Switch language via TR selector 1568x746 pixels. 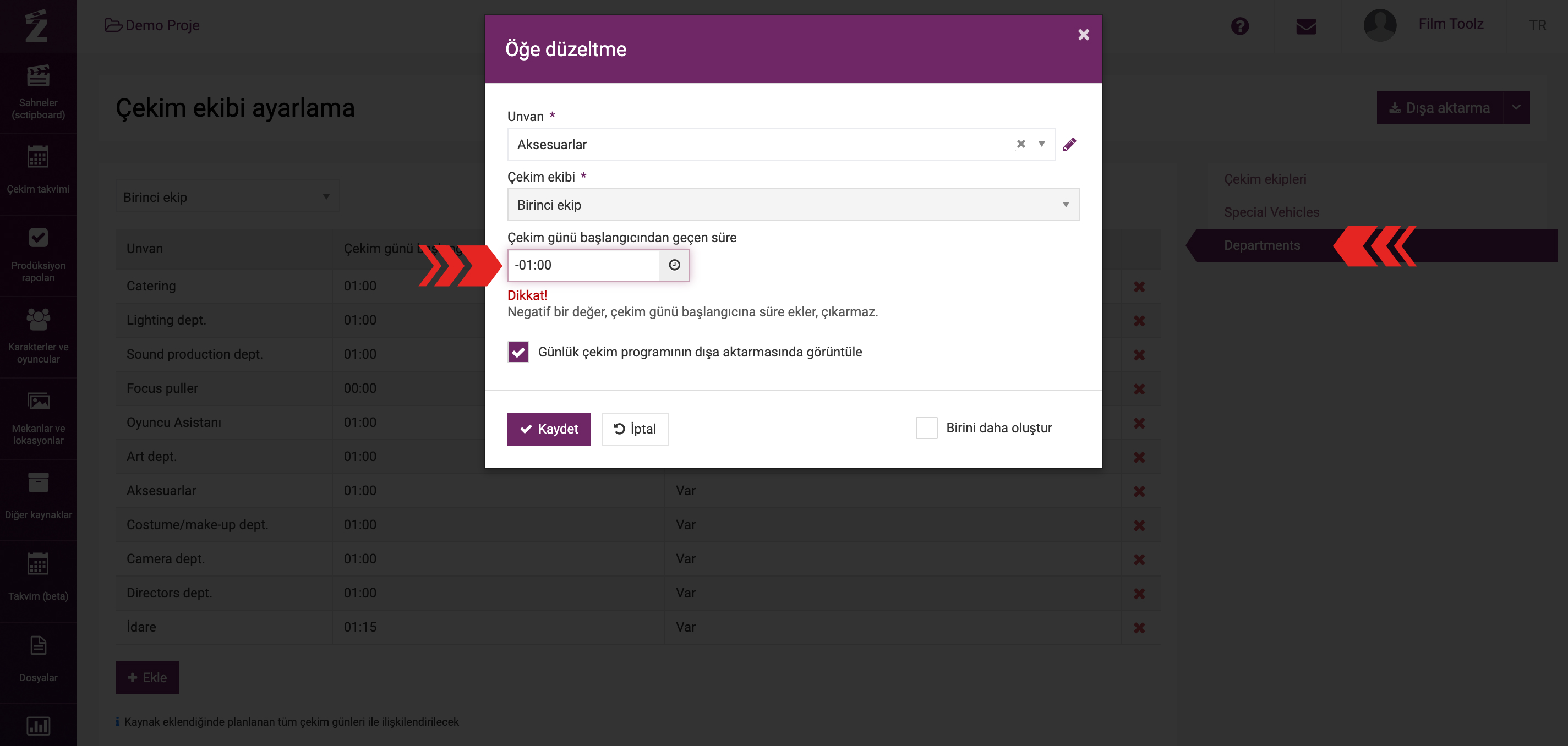click(1538, 25)
